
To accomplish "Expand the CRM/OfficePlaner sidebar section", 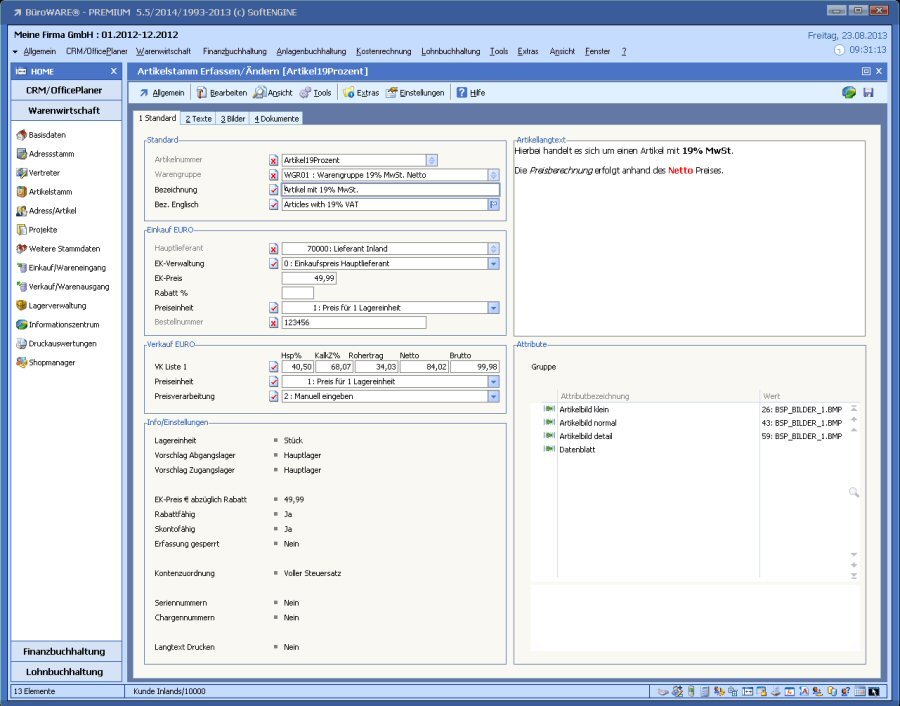I will click(66, 90).
